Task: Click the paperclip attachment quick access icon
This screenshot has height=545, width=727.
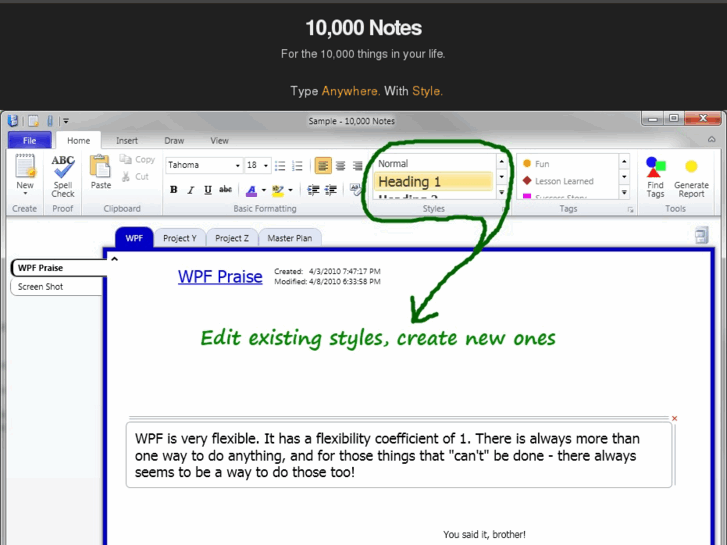Action: (50, 121)
